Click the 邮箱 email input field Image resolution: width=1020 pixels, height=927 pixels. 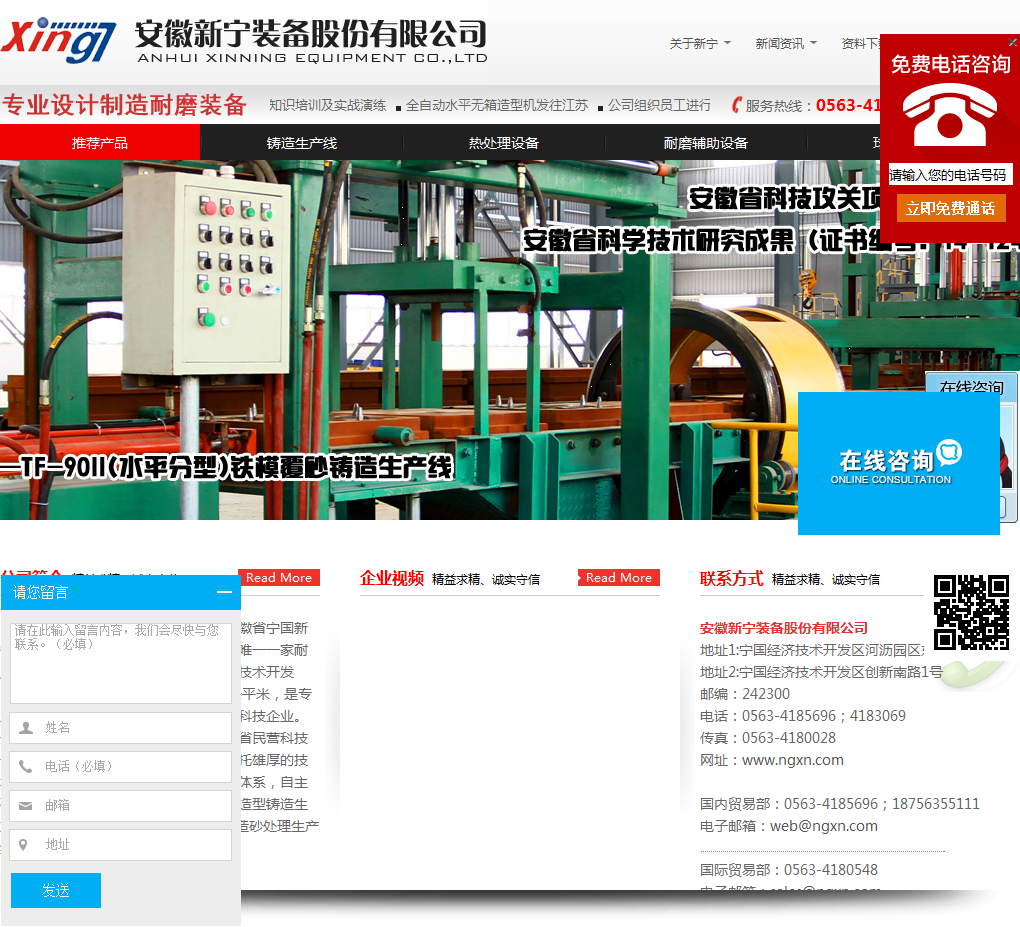[121, 805]
